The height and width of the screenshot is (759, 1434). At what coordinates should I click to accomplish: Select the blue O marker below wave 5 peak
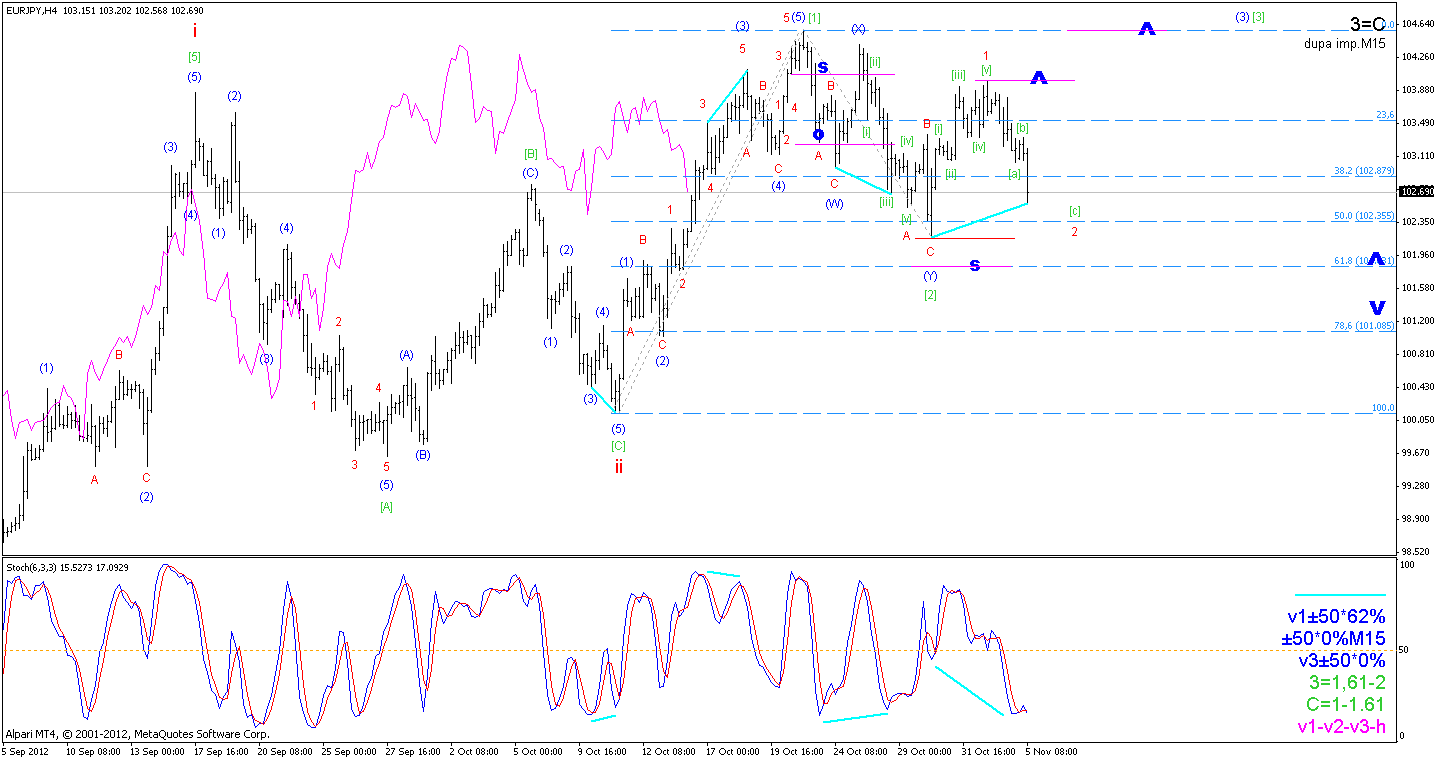818,134
